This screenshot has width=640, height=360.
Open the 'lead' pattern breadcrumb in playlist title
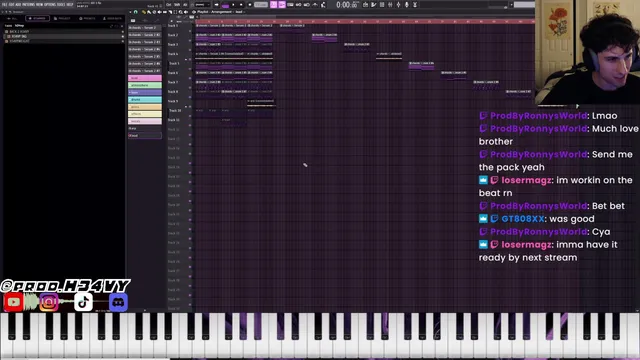[239, 12]
